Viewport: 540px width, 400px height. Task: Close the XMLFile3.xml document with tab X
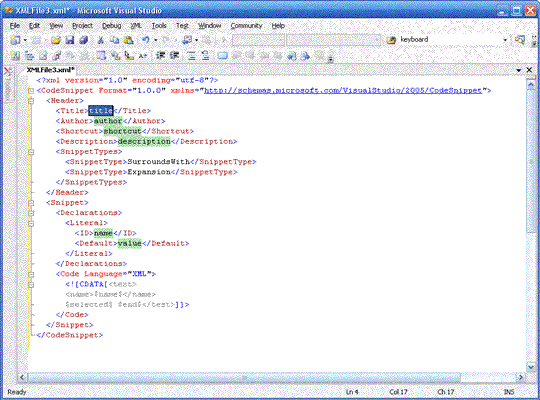point(529,70)
